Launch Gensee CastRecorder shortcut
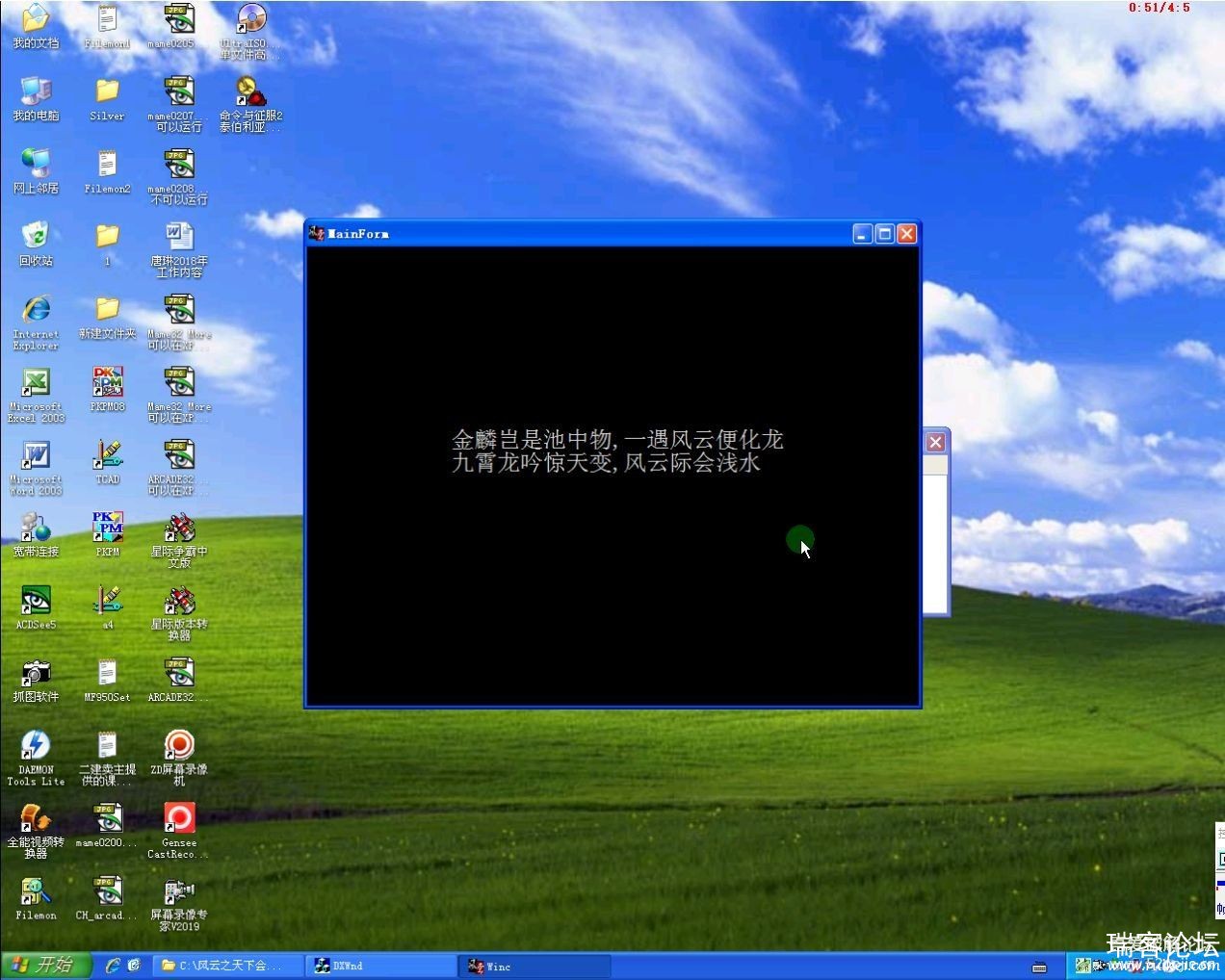The image size is (1225, 980). click(179, 831)
